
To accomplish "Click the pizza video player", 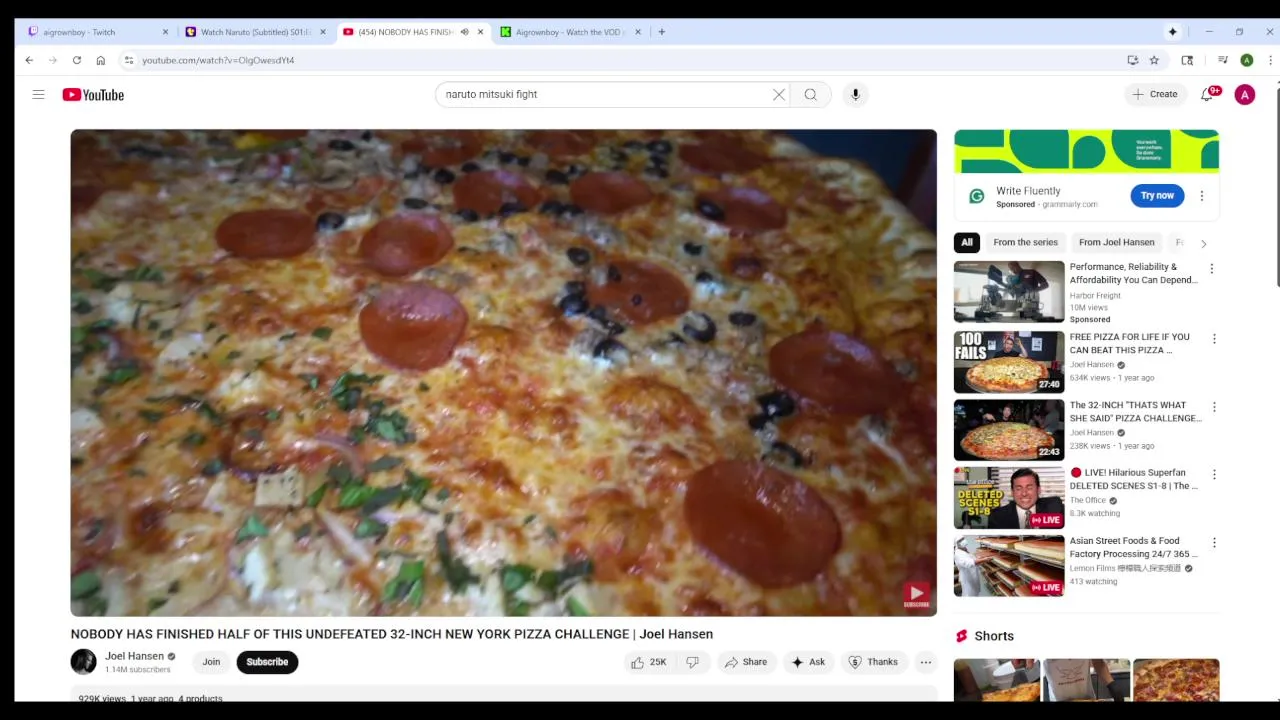I will (x=503, y=372).
